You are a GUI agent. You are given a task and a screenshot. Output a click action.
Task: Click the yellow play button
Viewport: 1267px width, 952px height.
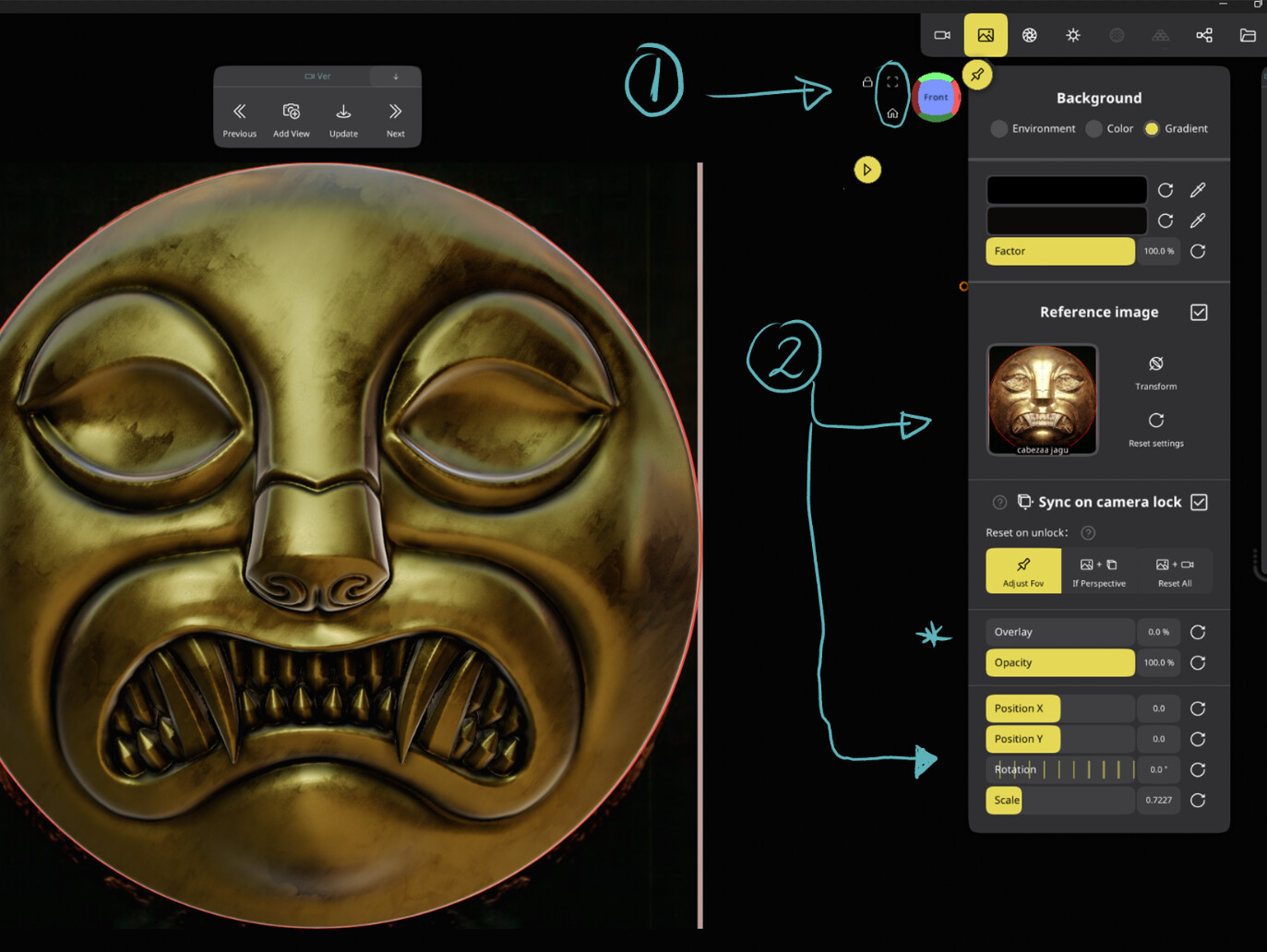pos(867,170)
